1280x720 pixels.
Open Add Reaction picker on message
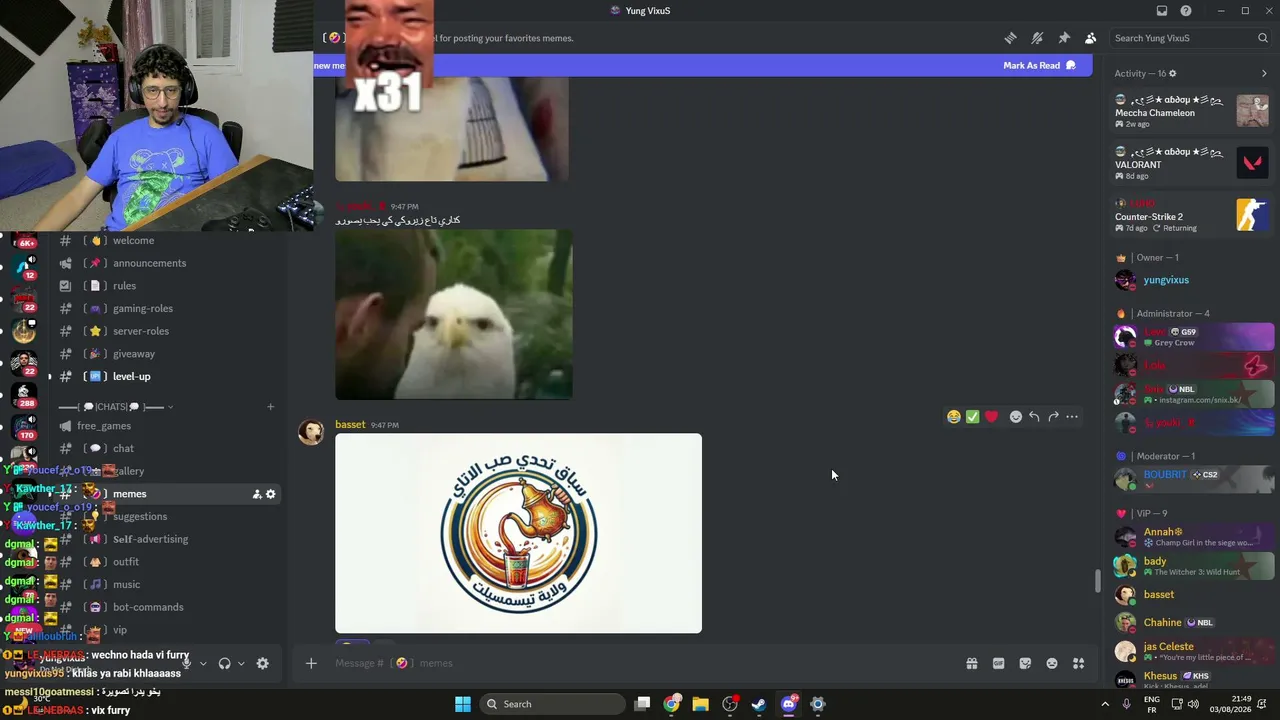(1015, 417)
